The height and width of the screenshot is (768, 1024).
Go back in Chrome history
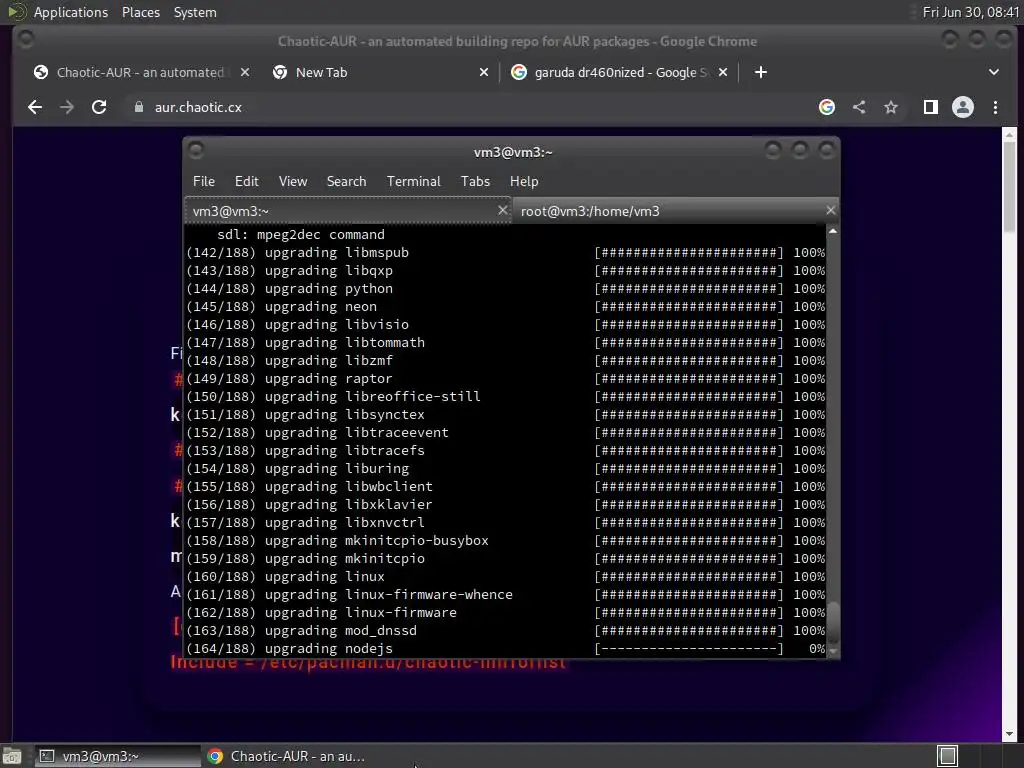tap(35, 107)
